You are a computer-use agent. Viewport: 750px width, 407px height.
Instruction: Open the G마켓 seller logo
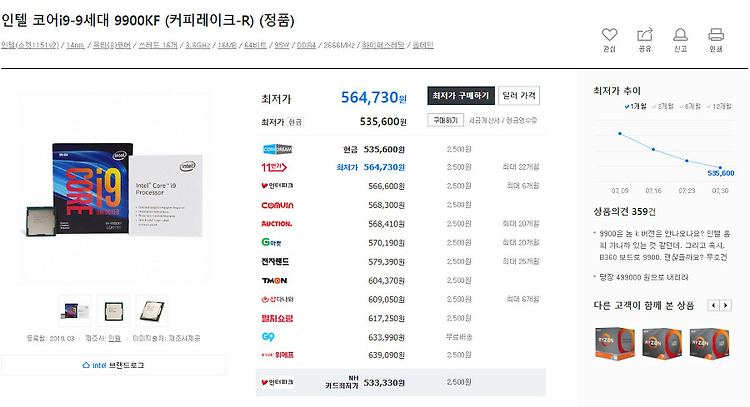[271, 242]
